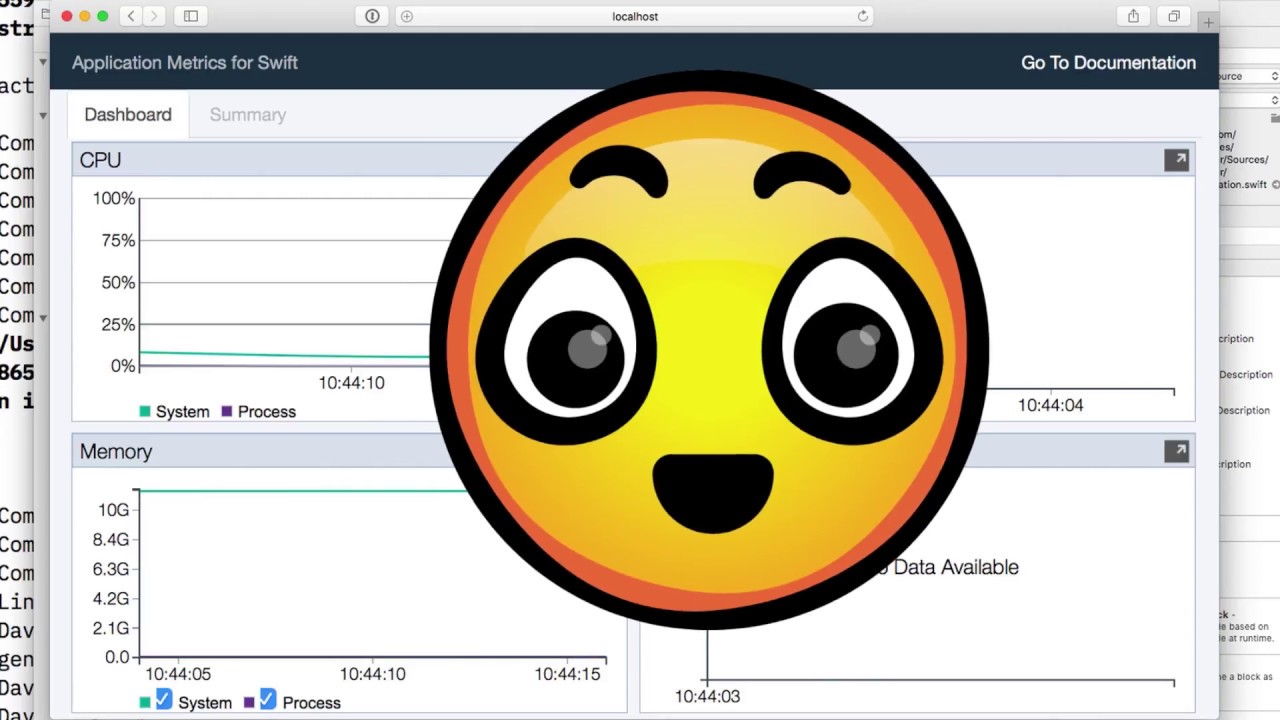Maximize the panel right of Memory chart
1280x720 pixels.
(x=1176, y=451)
